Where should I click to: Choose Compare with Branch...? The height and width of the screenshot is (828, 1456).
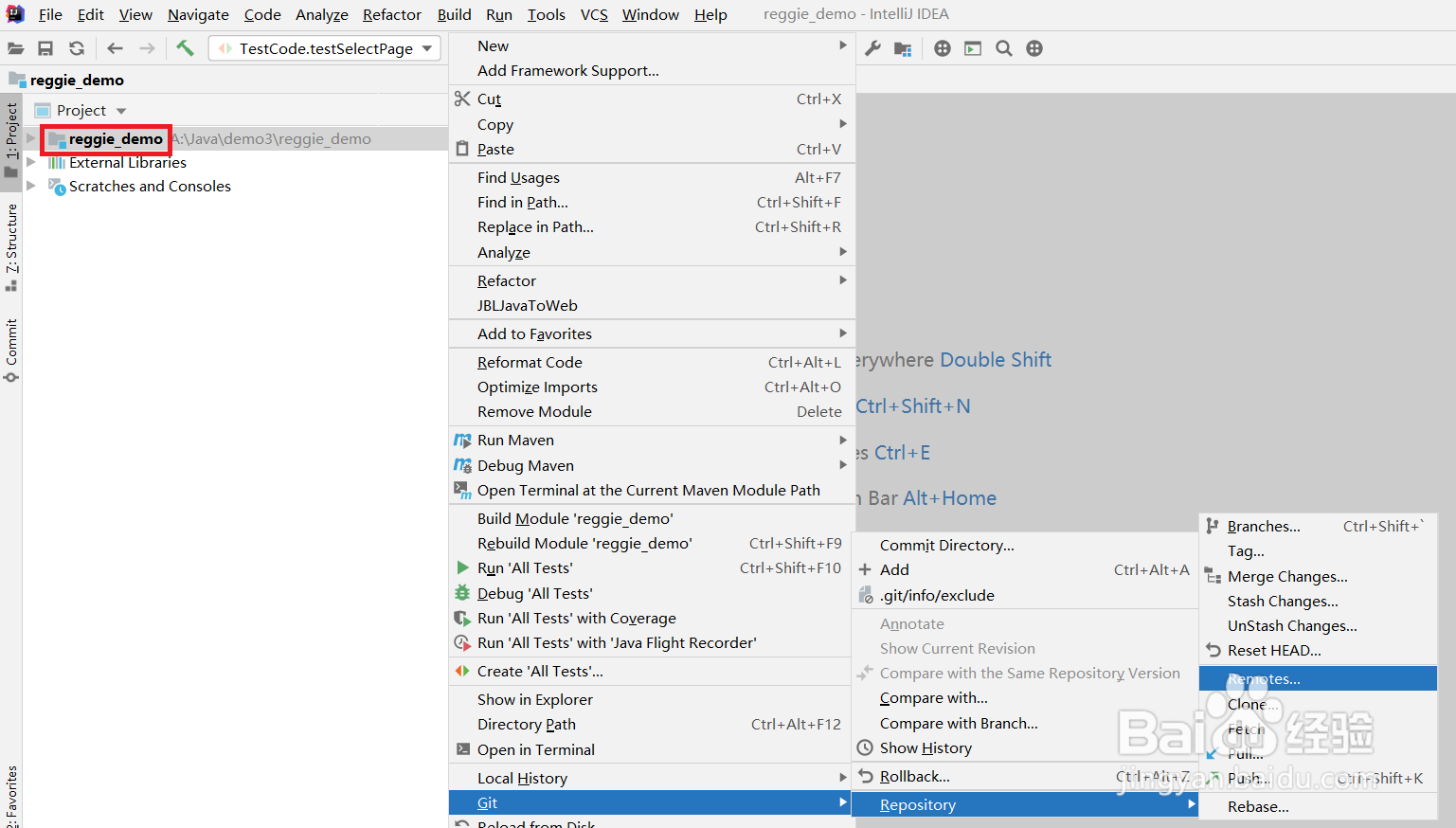[x=1025, y=723]
